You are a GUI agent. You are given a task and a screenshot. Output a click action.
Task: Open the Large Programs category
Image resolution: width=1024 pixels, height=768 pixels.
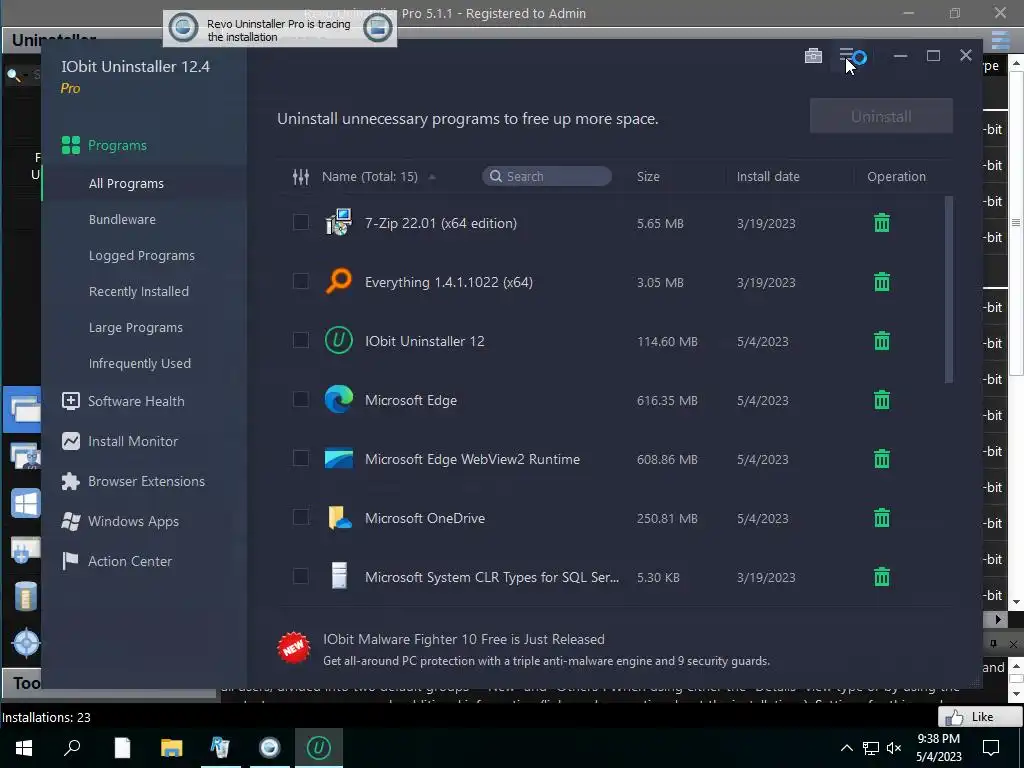pos(136,327)
